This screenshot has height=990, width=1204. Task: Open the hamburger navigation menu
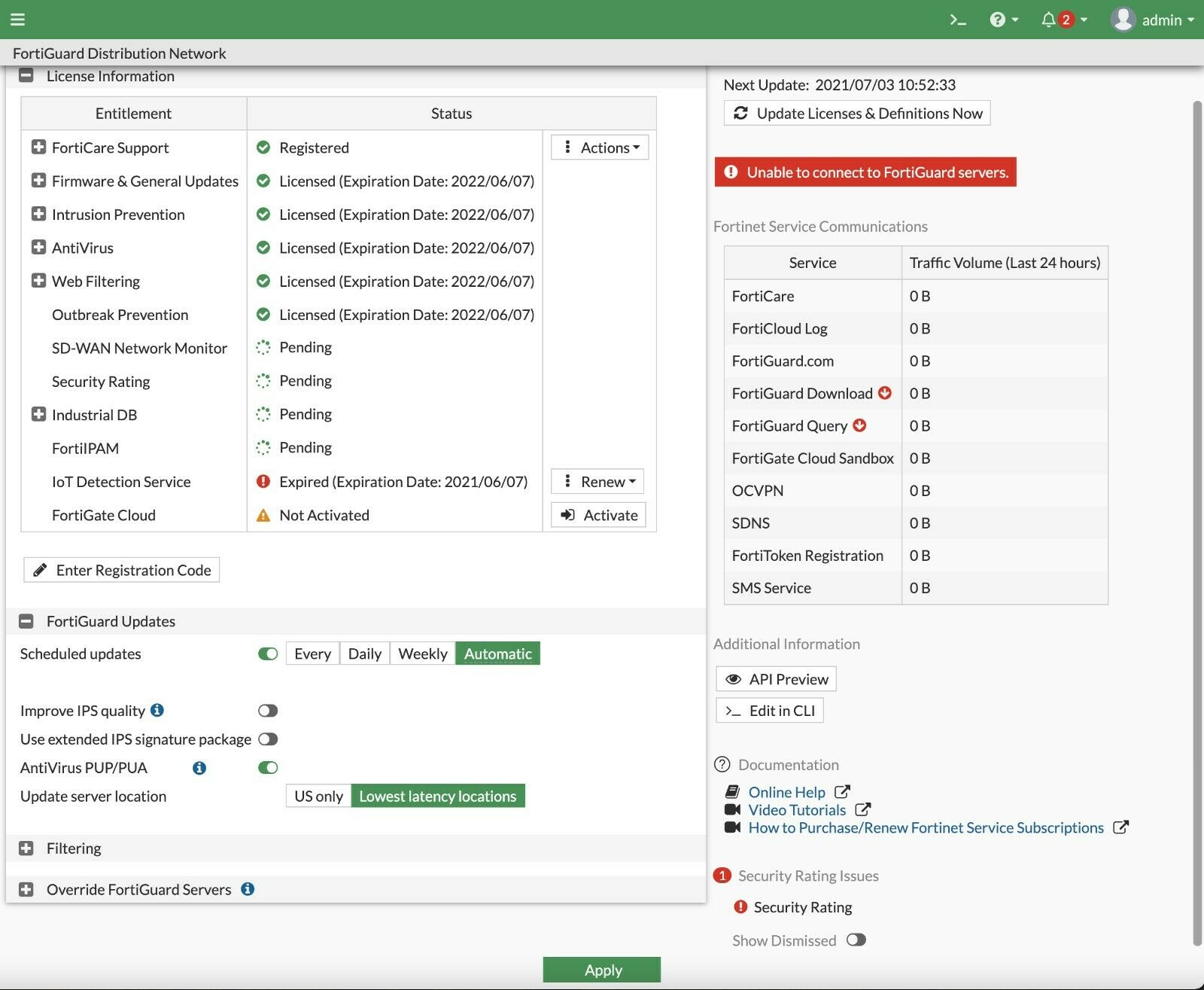[17, 19]
